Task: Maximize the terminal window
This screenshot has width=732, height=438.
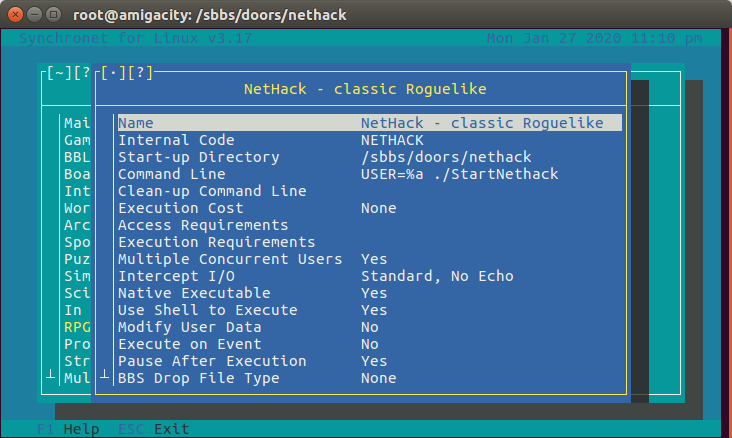Action: pyautogui.click(x=54, y=14)
